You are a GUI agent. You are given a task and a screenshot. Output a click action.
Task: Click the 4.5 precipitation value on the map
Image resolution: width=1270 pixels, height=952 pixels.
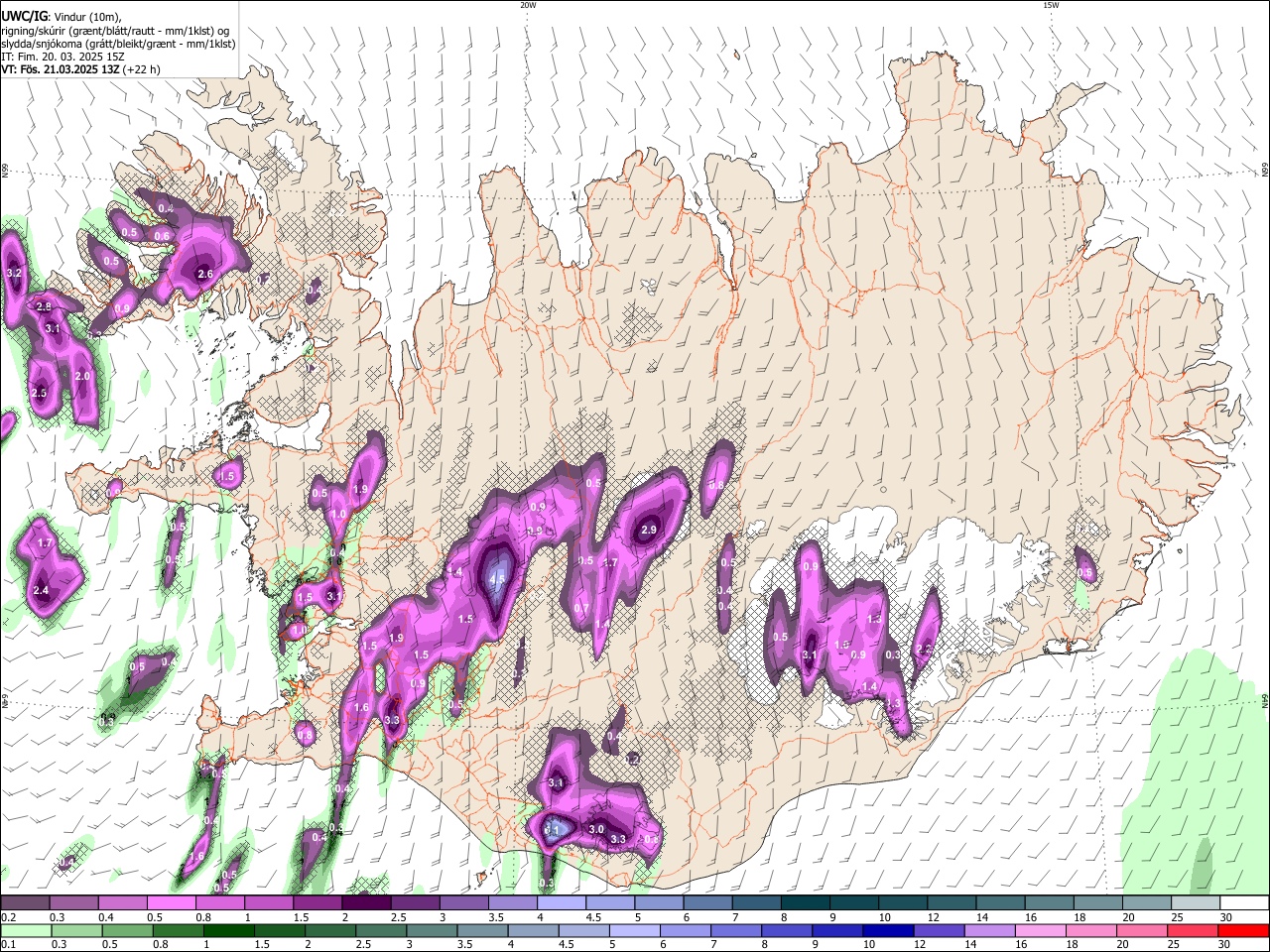[x=497, y=579]
